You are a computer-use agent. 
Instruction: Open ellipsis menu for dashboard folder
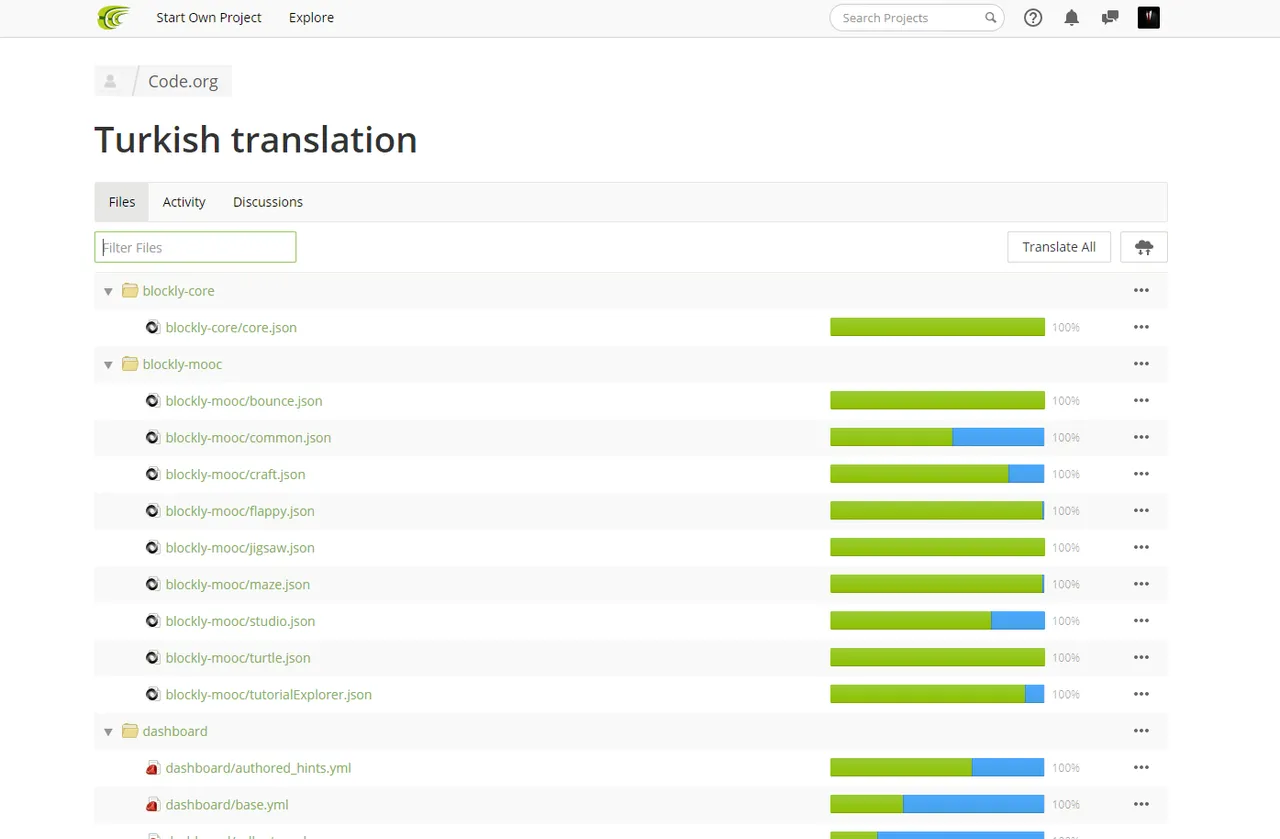coord(1141,731)
